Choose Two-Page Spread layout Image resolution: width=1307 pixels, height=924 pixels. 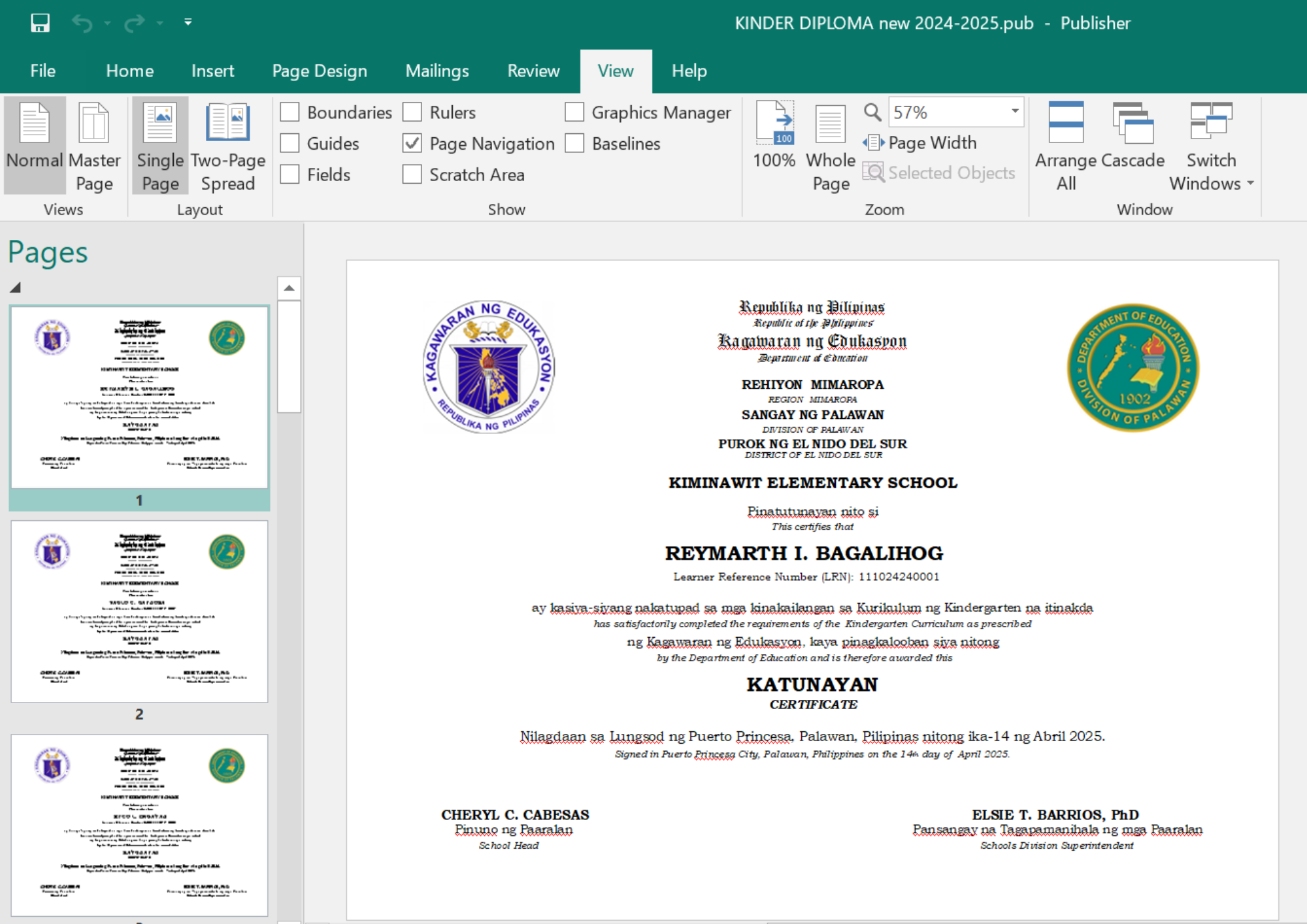(228, 145)
